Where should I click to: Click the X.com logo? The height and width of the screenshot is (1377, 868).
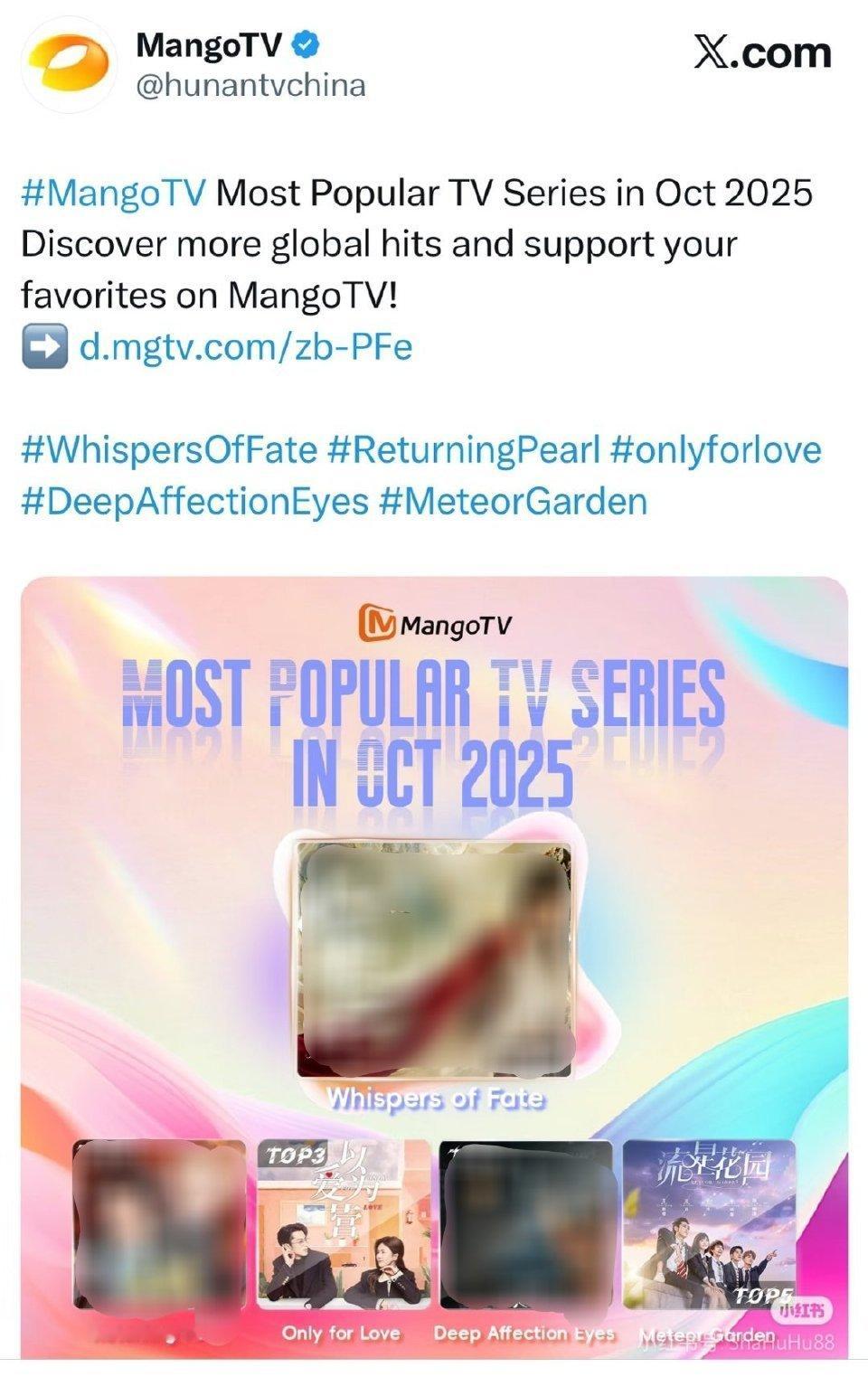coord(762,53)
